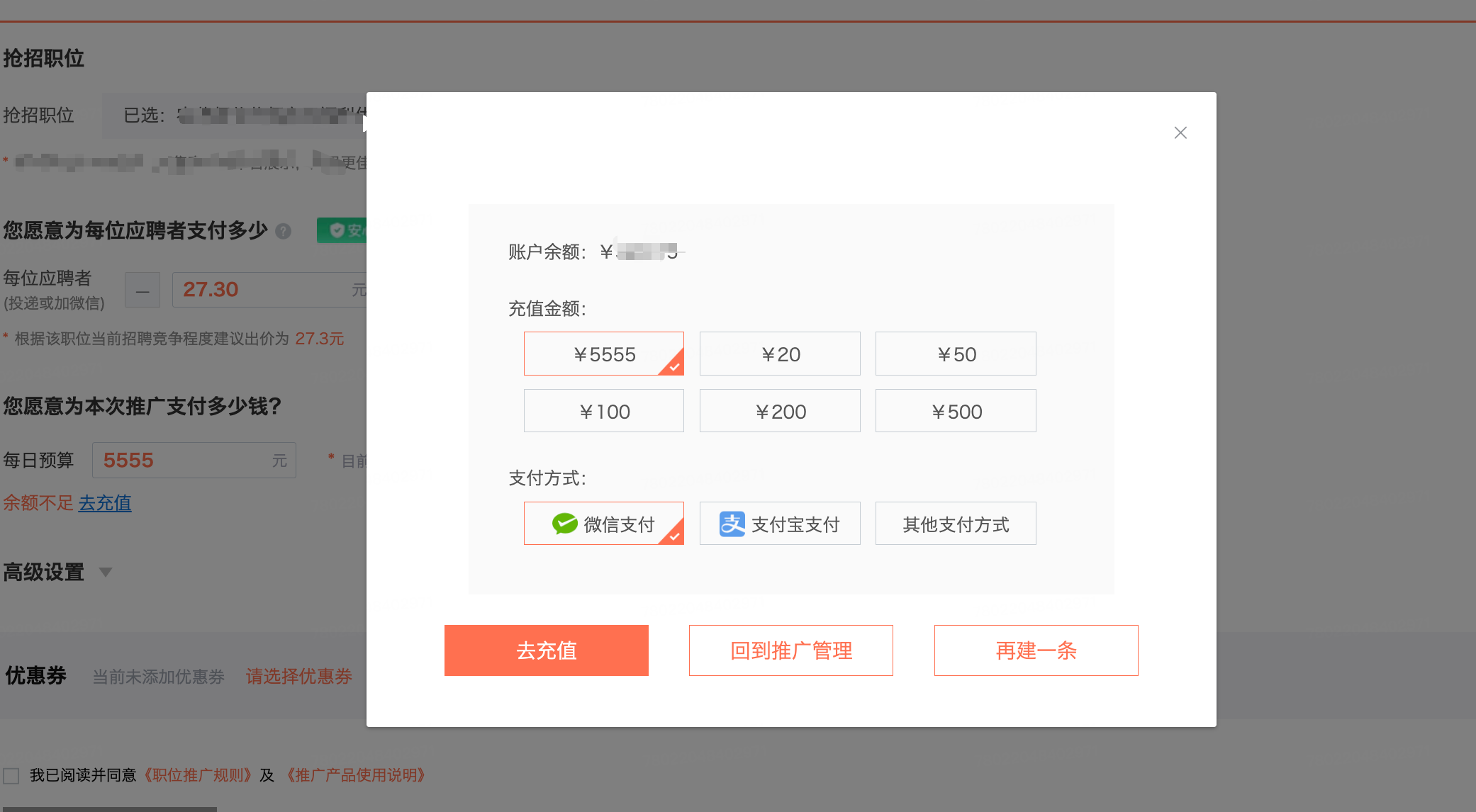Select the ¥100 recharge amount

click(604, 411)
